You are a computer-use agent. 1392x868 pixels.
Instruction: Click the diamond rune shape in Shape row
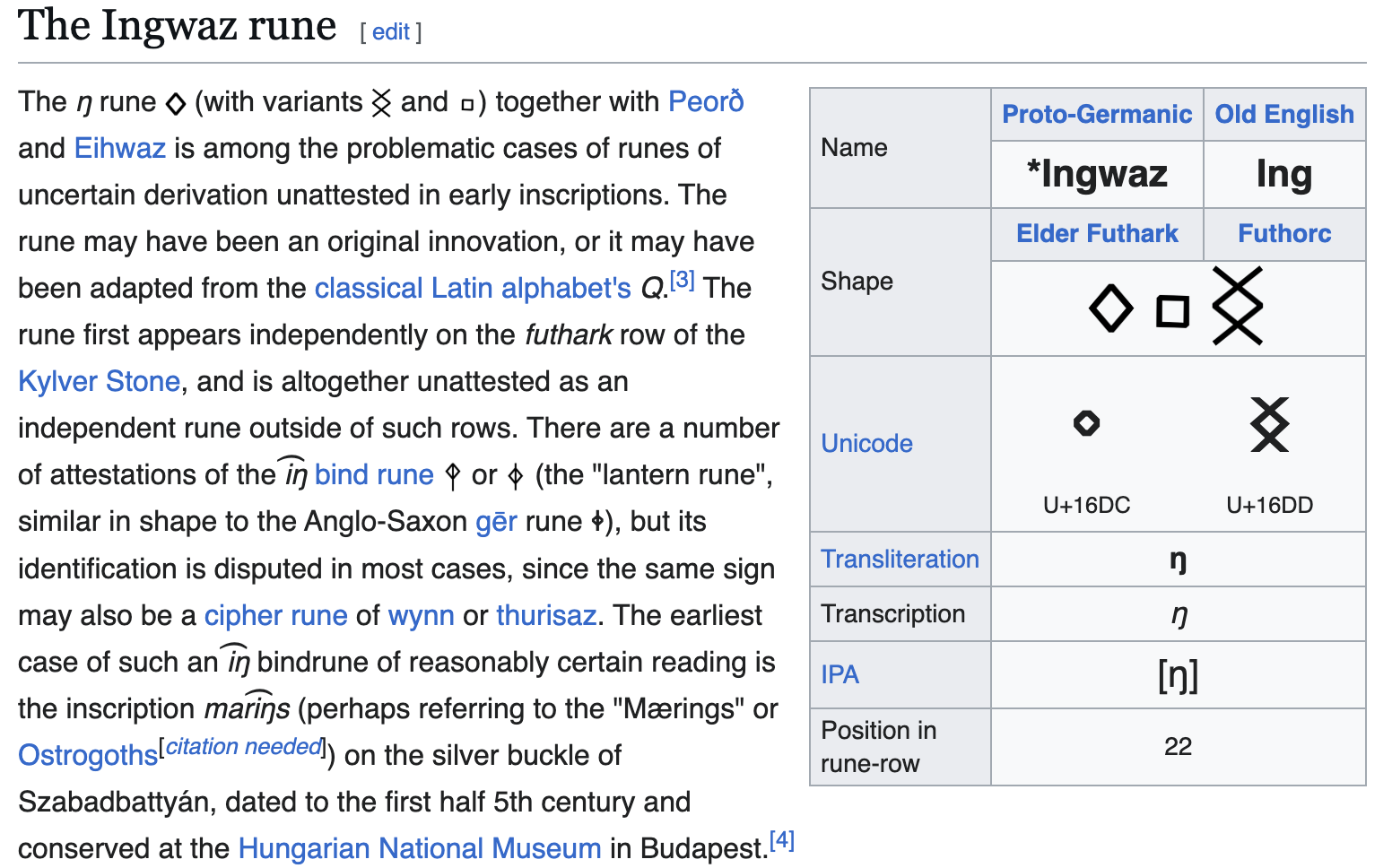[x=1111, y=309]
